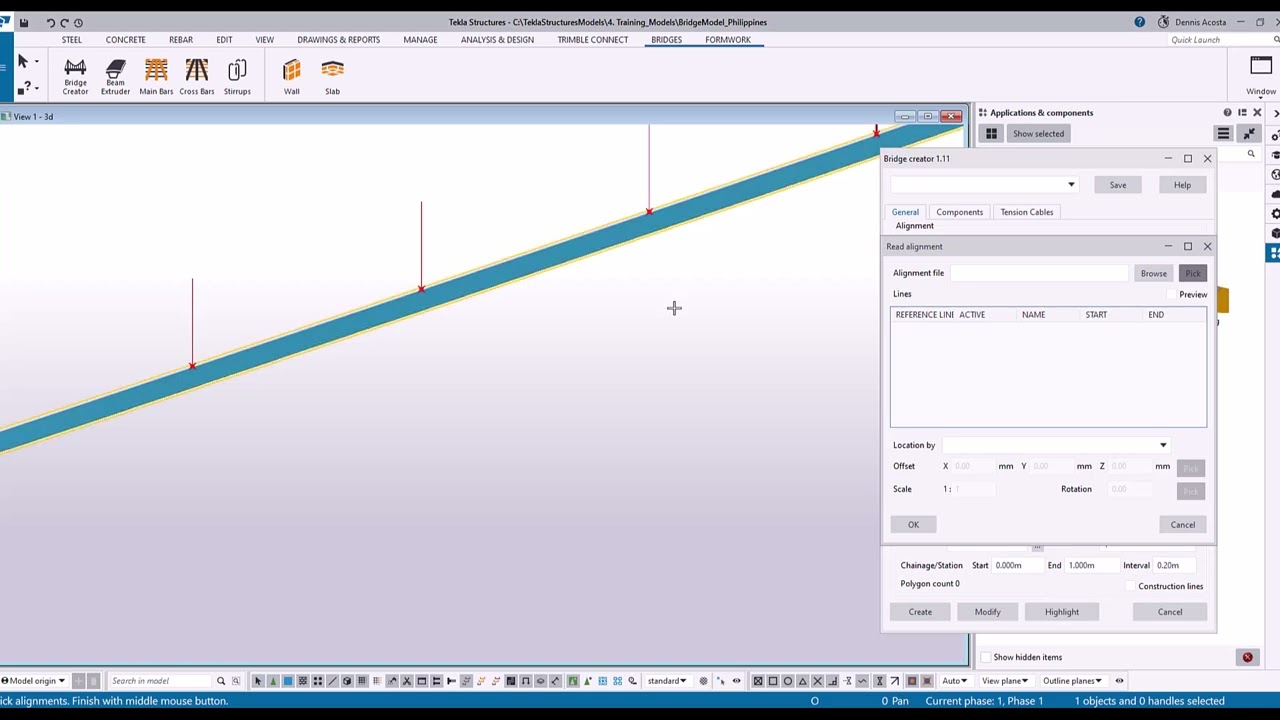Click the red stop icon beside Show hidden items
The width and height of the screenshot is (1280, 720).
point(1247,657)
